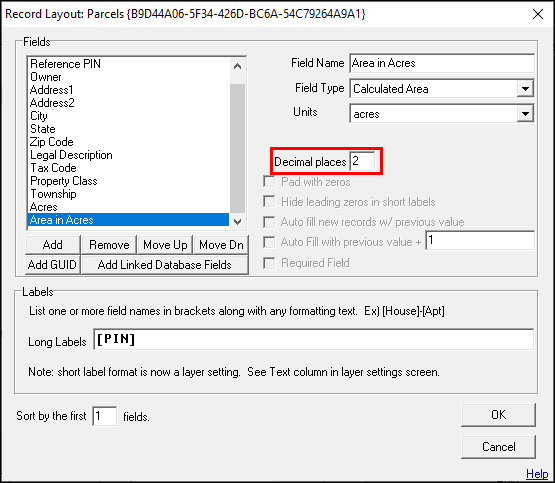555x483 pixels.
Task: Choose Reference PIN from the fields list
Action: pos(65,64)
